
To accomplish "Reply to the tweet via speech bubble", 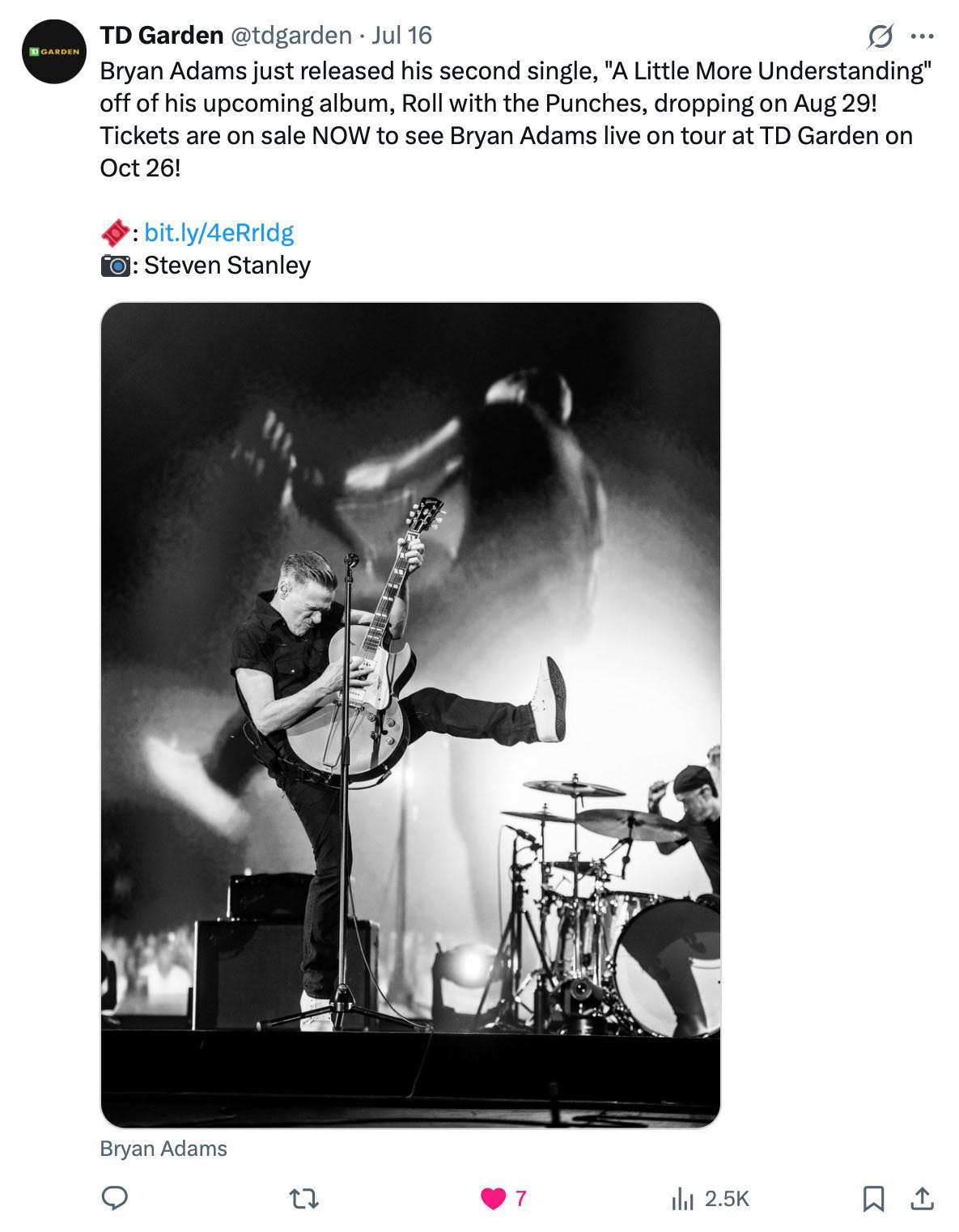I will (x=114, y=1198).
